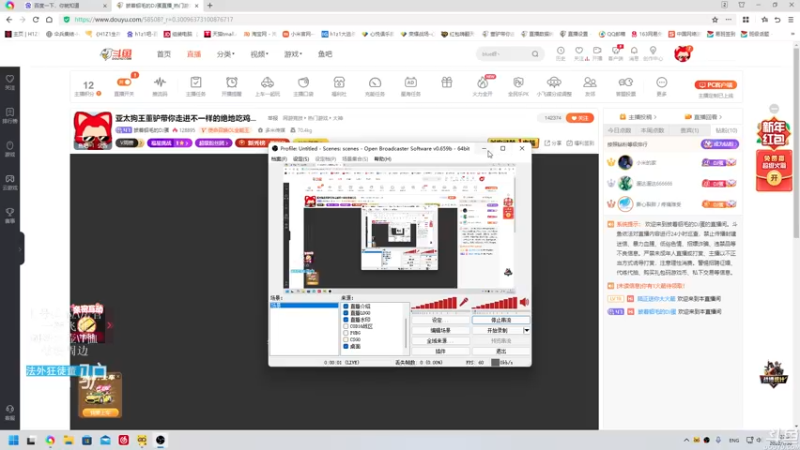This screenshot has width=800, height=450.
Task: Expand the 视频 video dropdown
Action: (x=259, y=54)
